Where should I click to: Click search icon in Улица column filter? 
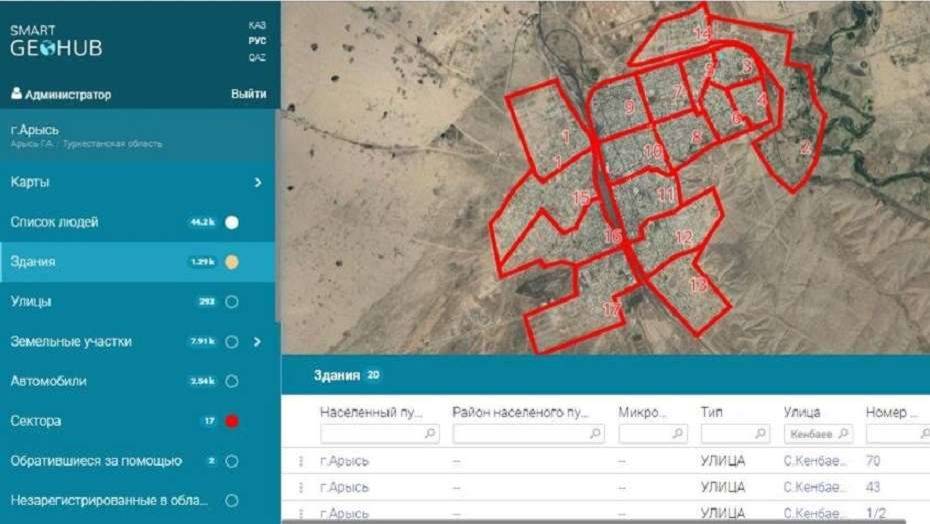pyautogui.click(x=843, y=434)
